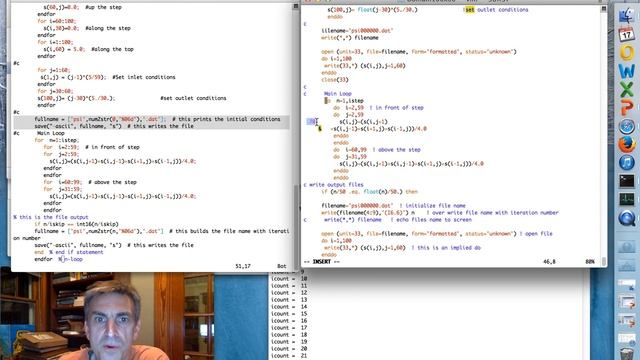
Task: Click highlighted 'set' word in right window
Action: (x=470, y=10)
